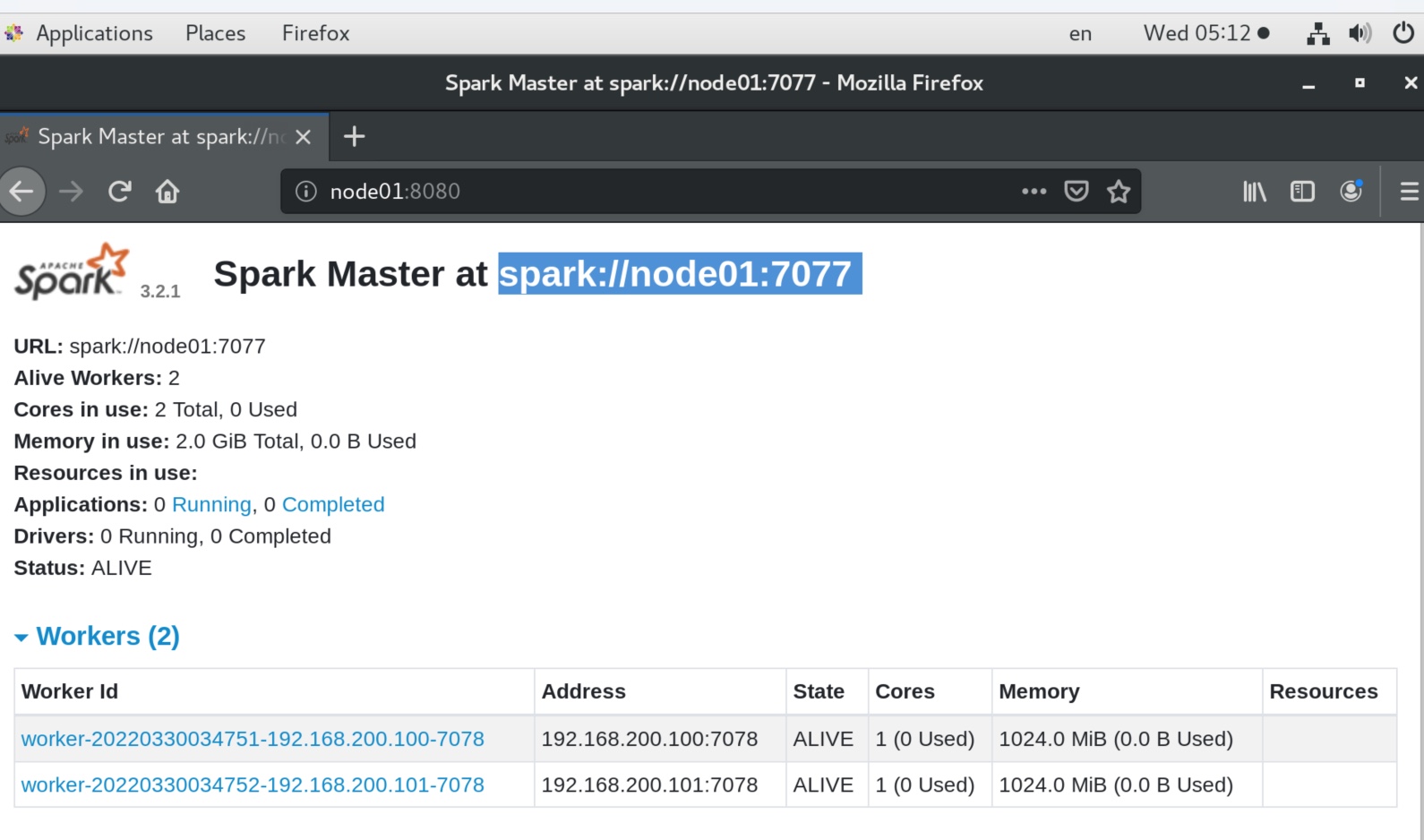This screenshot has height=840, width=1424.
Task: Open the Firefox hamburger menu
Action: [1409, 191]
